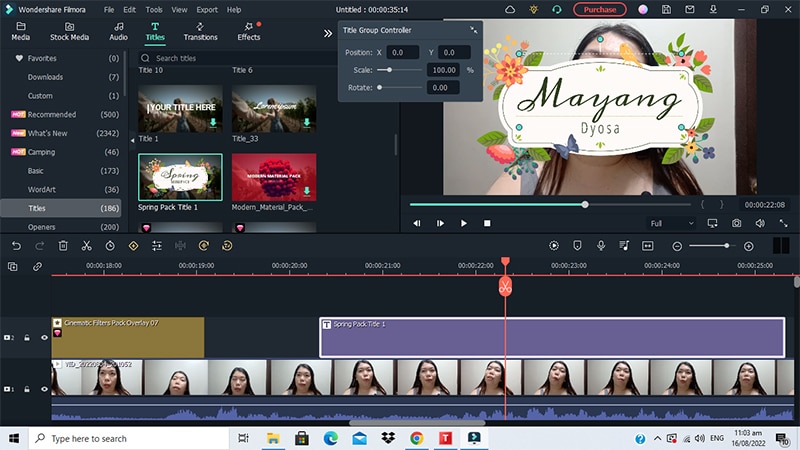The width and height of the screenshot is (800, 450).
Task: Switch to the Media tab
Action: pos(20,32)
